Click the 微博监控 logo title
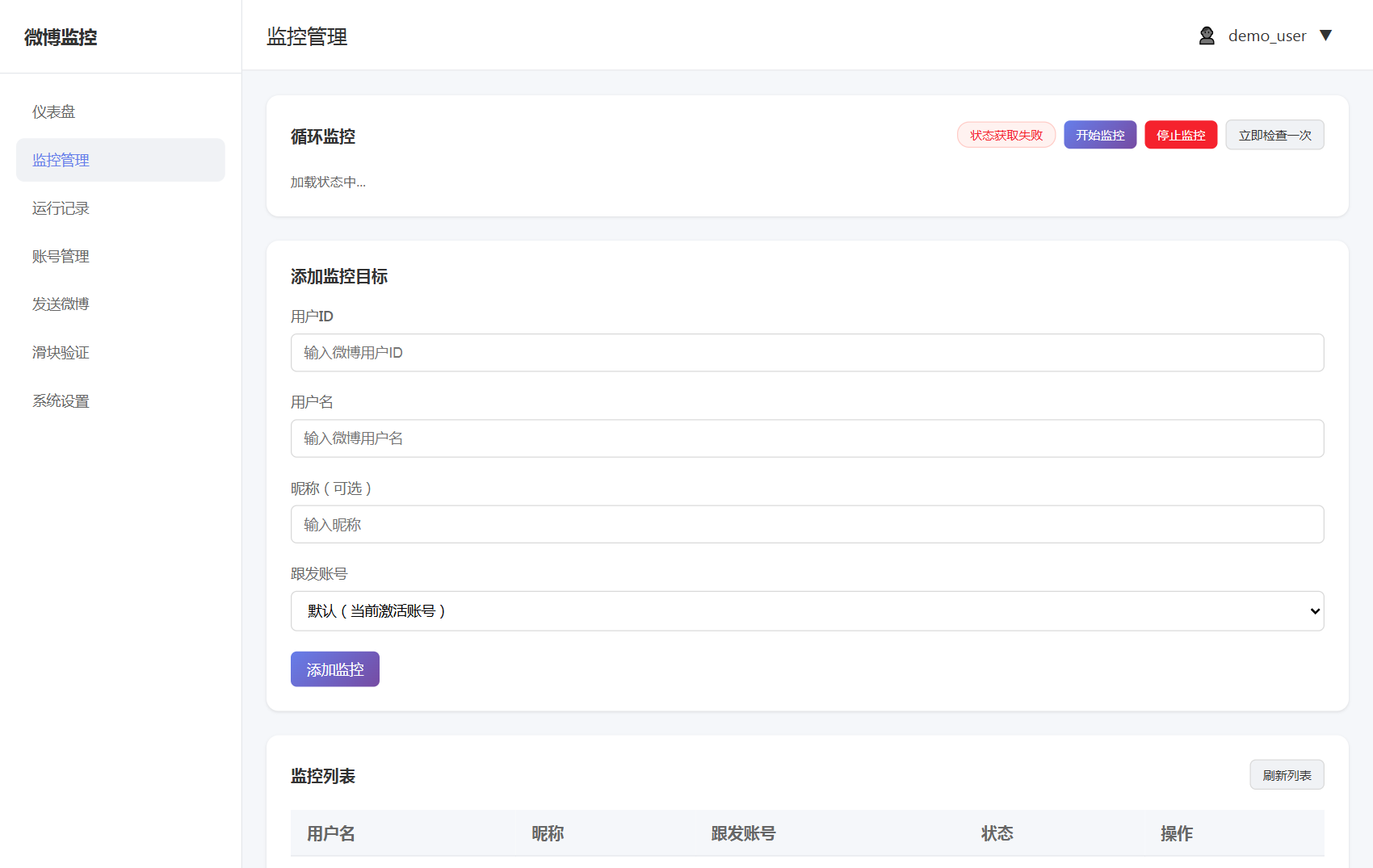Viewport: 1373px width, 868px height. point(61,37)
